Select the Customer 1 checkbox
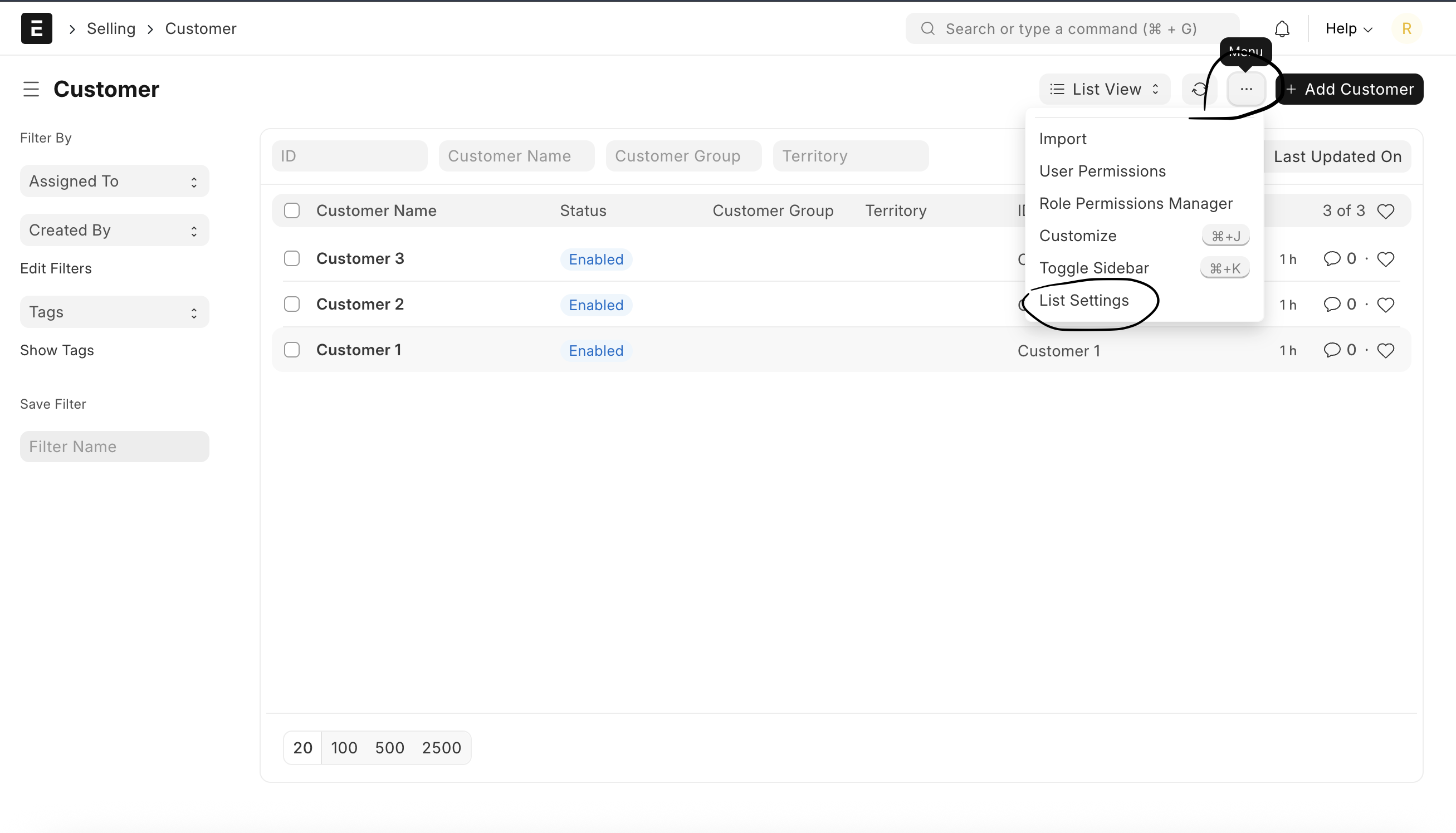 [x=292, y=350]
